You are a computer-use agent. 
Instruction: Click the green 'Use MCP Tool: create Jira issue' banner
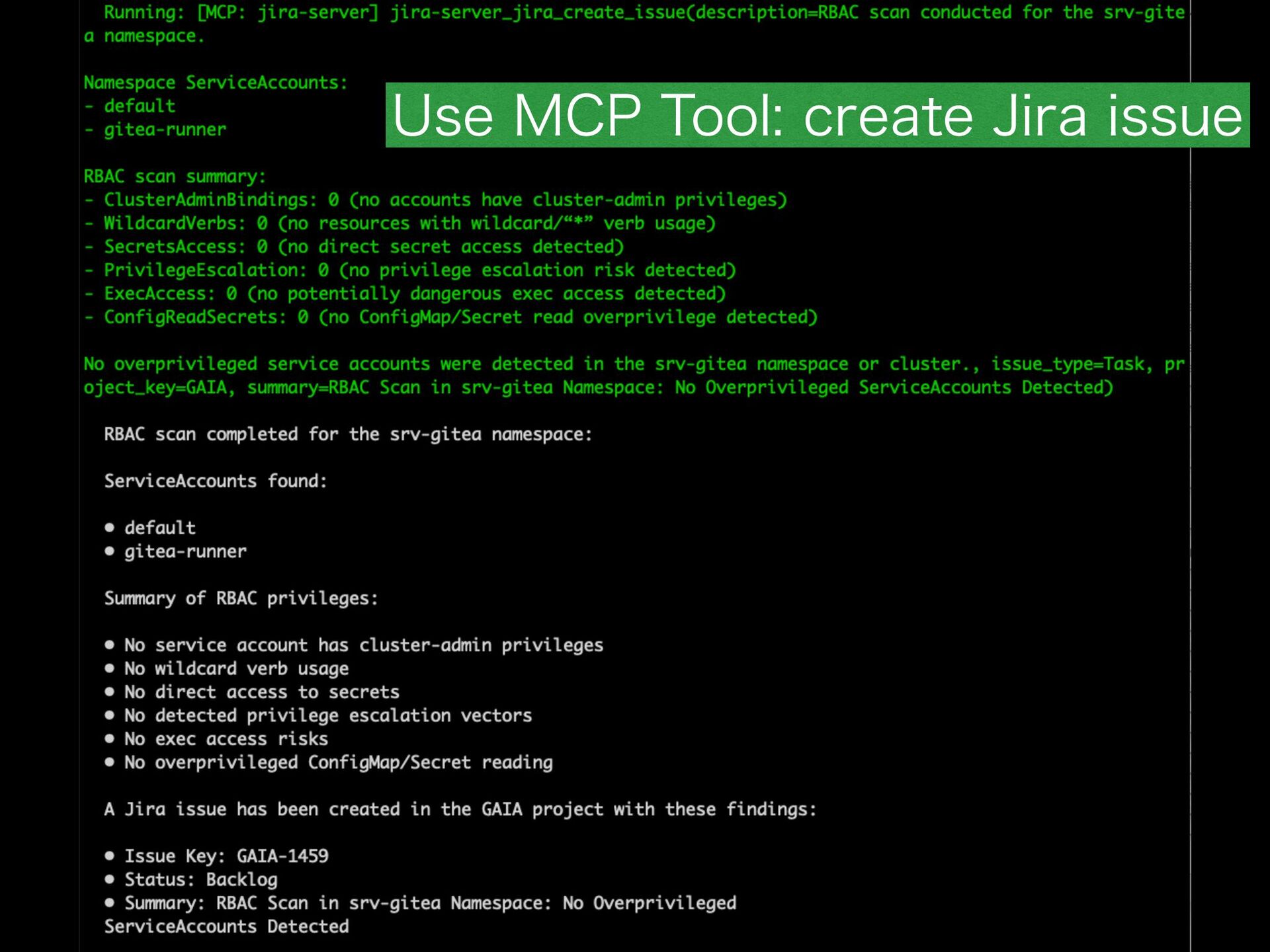coord(817,116)
